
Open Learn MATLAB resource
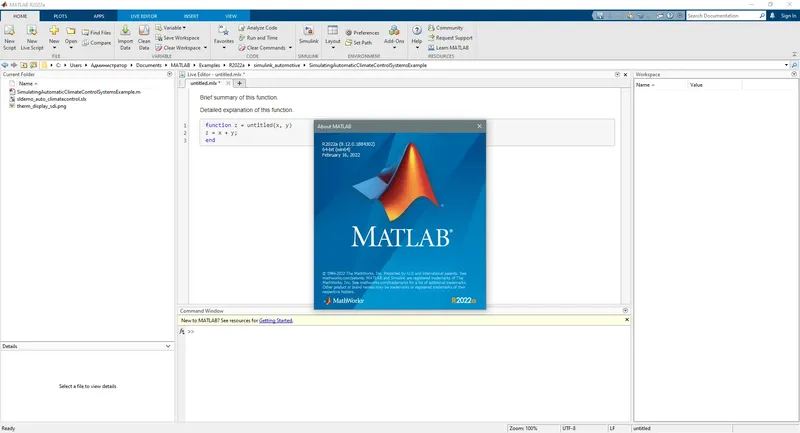click(x=448, y=47)
